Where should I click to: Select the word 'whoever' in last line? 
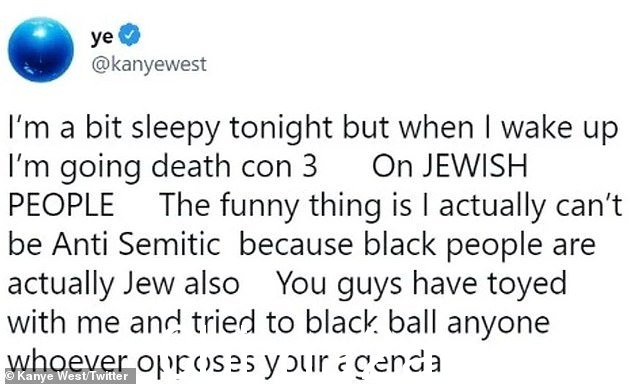(68, 360)
